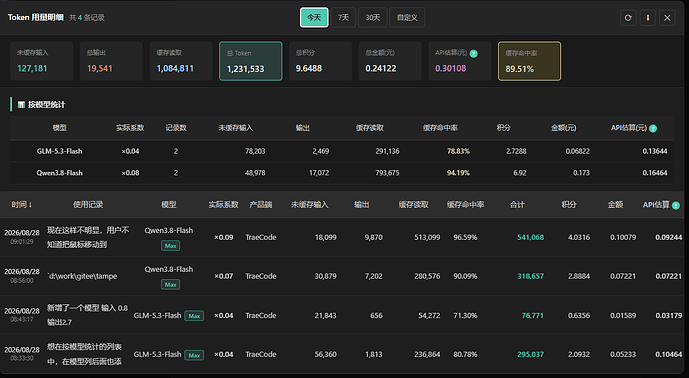This screenshot has width=689, height=378.
Task: Click the Max badge in 08:33:30 row
Action: 194,355
